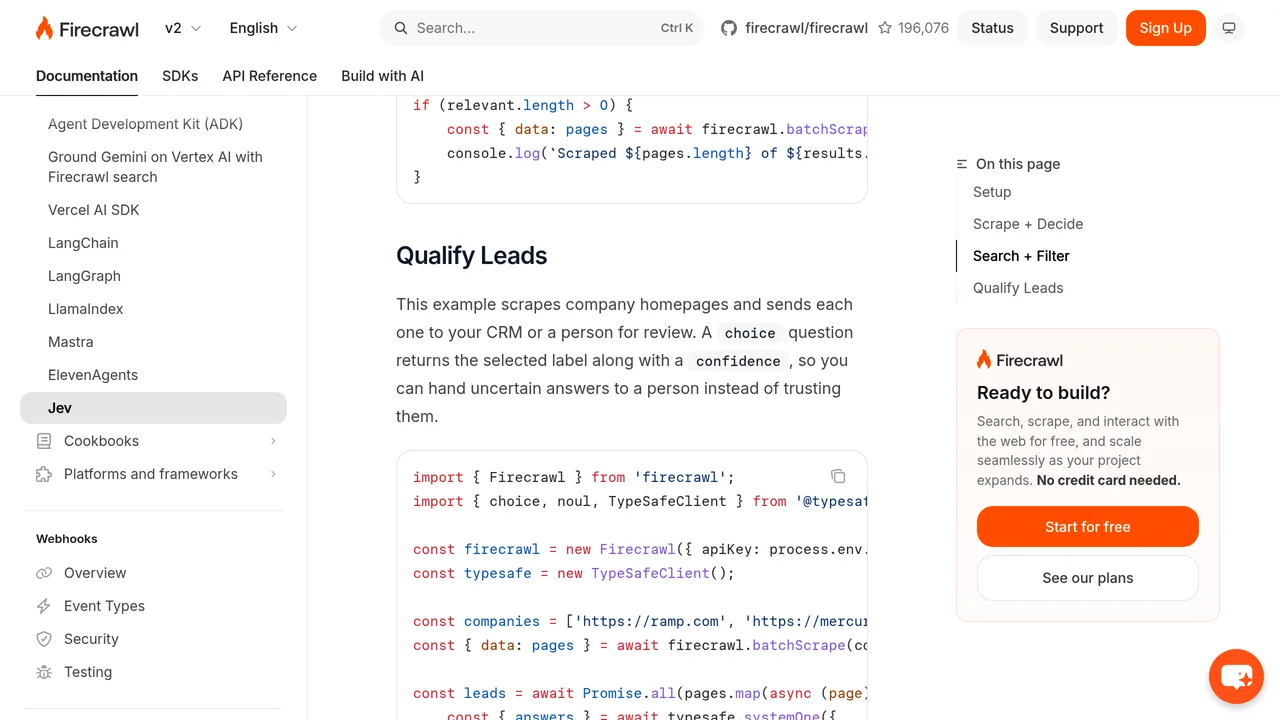Click the magnifying glass search icon
Viewport: 1280px width, 720px height.
tap(401, 28)
